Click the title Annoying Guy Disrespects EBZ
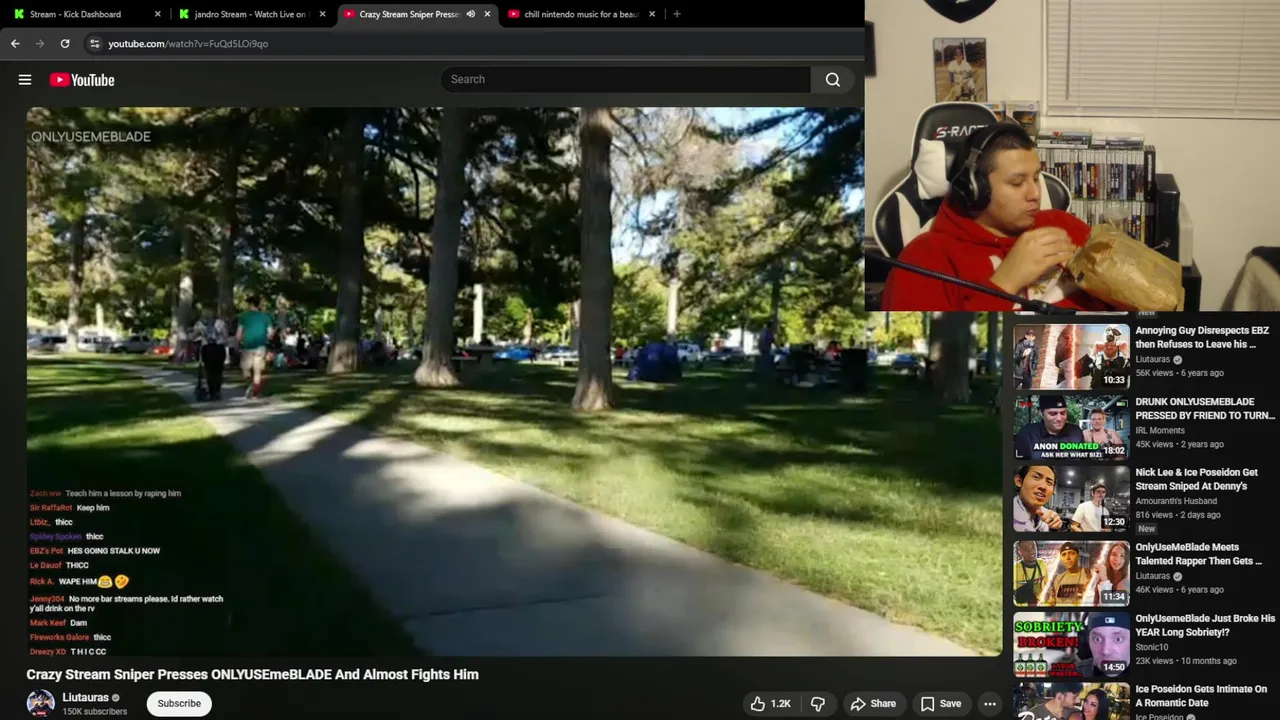The image size is (1280, 720). [x=1202, y=337]
